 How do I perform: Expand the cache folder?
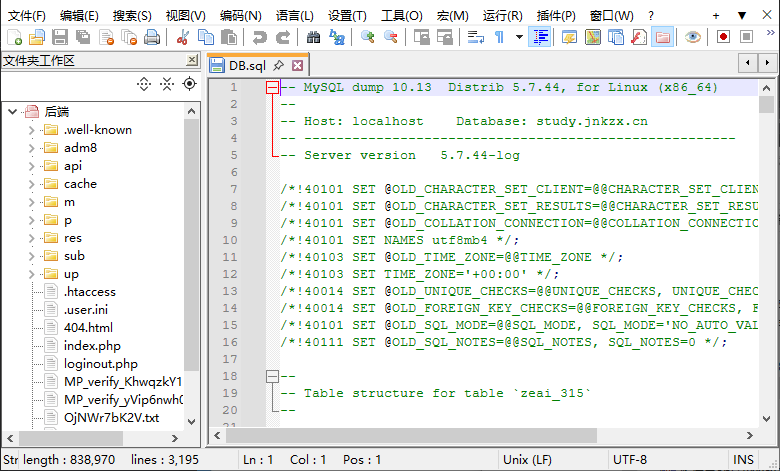click(x=31, y=184)
